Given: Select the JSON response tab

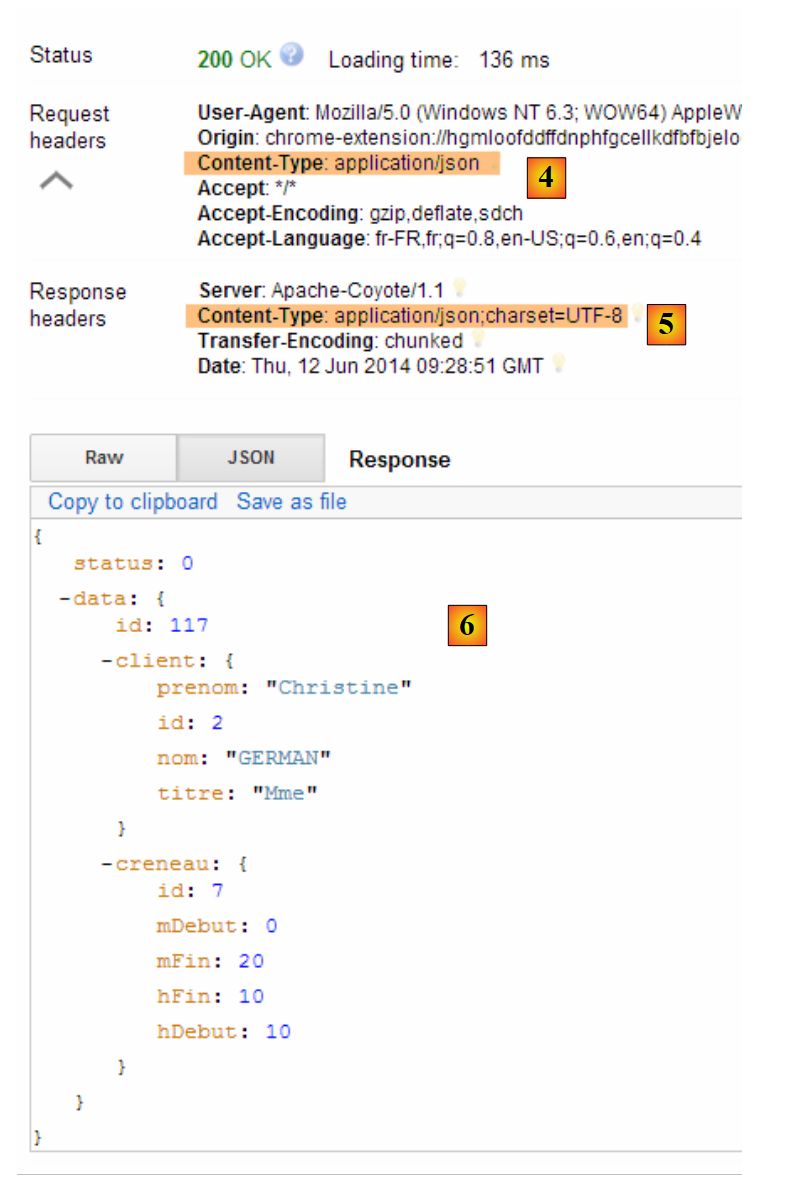Looking at the screenshot, I should point(250,458).
